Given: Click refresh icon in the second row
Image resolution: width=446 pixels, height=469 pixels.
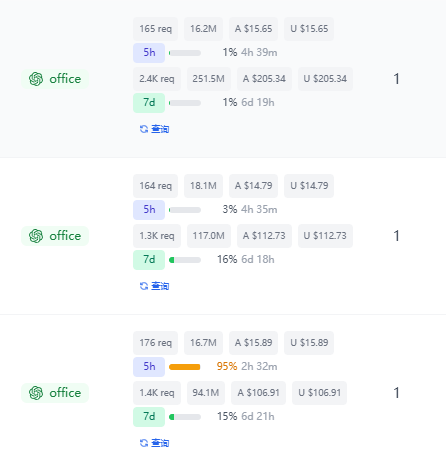Looking at the screenshot, I should [144, 286].
